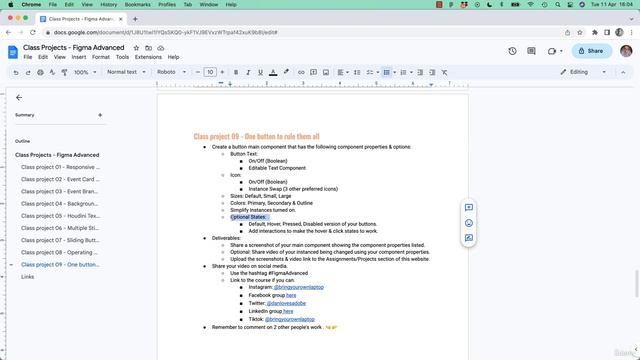Clear formatting
The width and height of the screenshot is (640, 360).
[x=444, y=72]
